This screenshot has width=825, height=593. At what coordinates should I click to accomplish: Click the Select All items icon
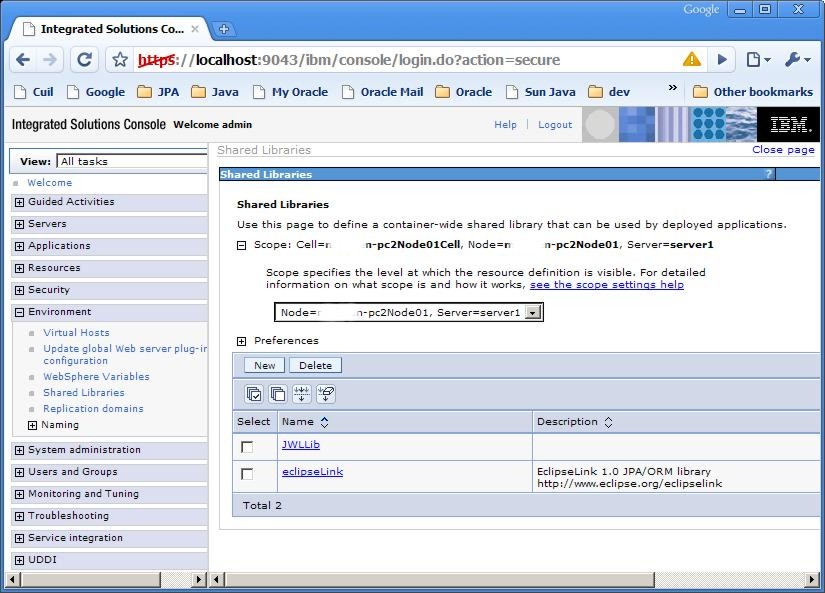click(254, 394)
